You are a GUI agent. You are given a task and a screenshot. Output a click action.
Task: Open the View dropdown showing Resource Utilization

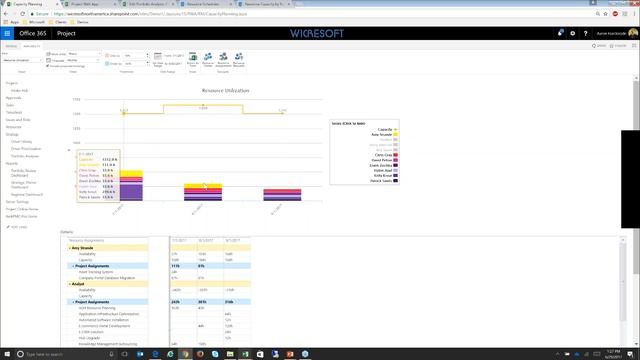coord(22,60)
